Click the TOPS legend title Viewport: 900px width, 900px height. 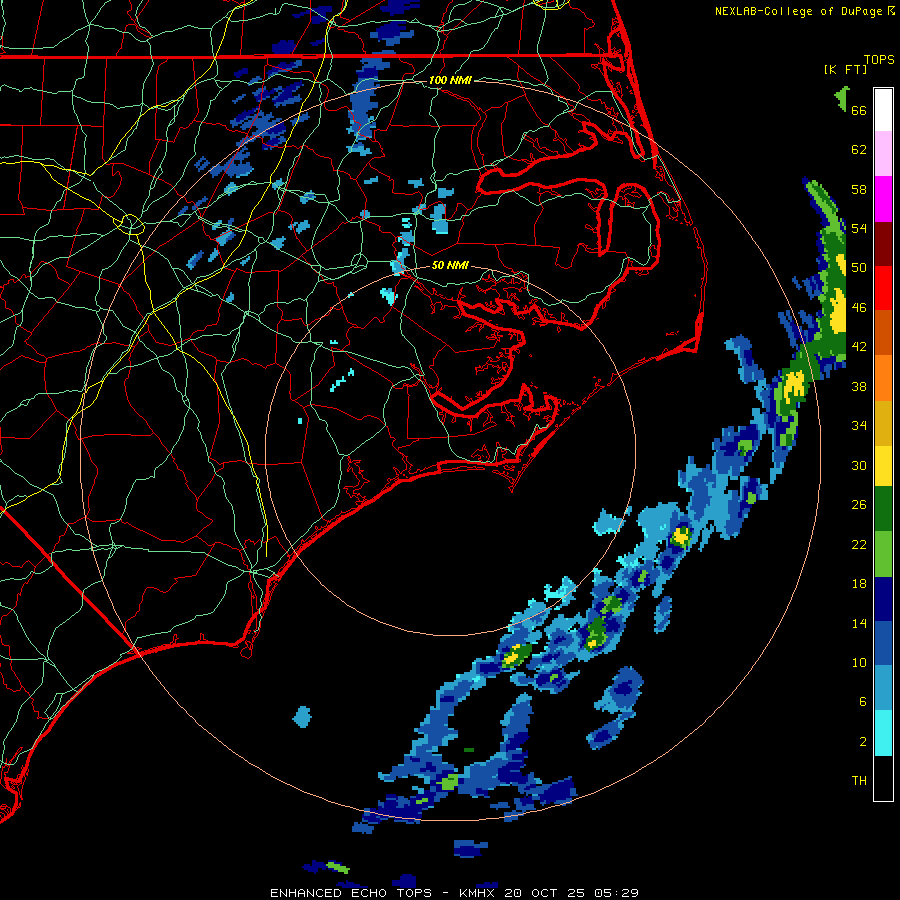click(x=879, y=60)
